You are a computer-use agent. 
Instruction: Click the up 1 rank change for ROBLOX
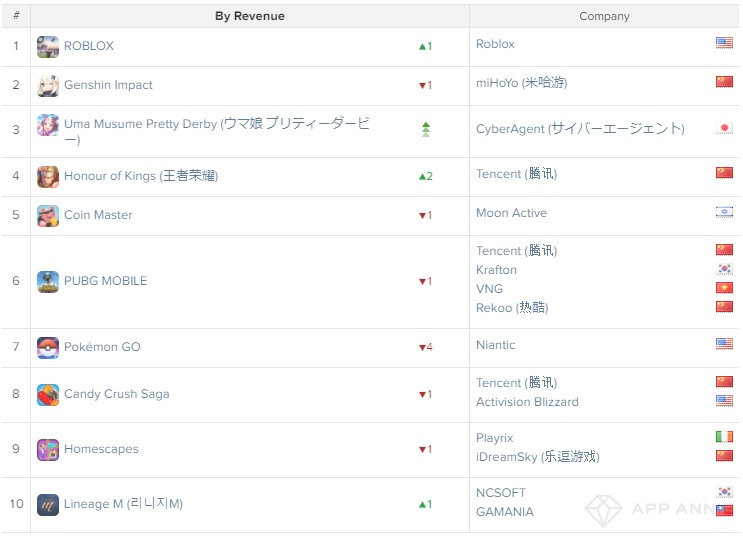coord(426,46)
